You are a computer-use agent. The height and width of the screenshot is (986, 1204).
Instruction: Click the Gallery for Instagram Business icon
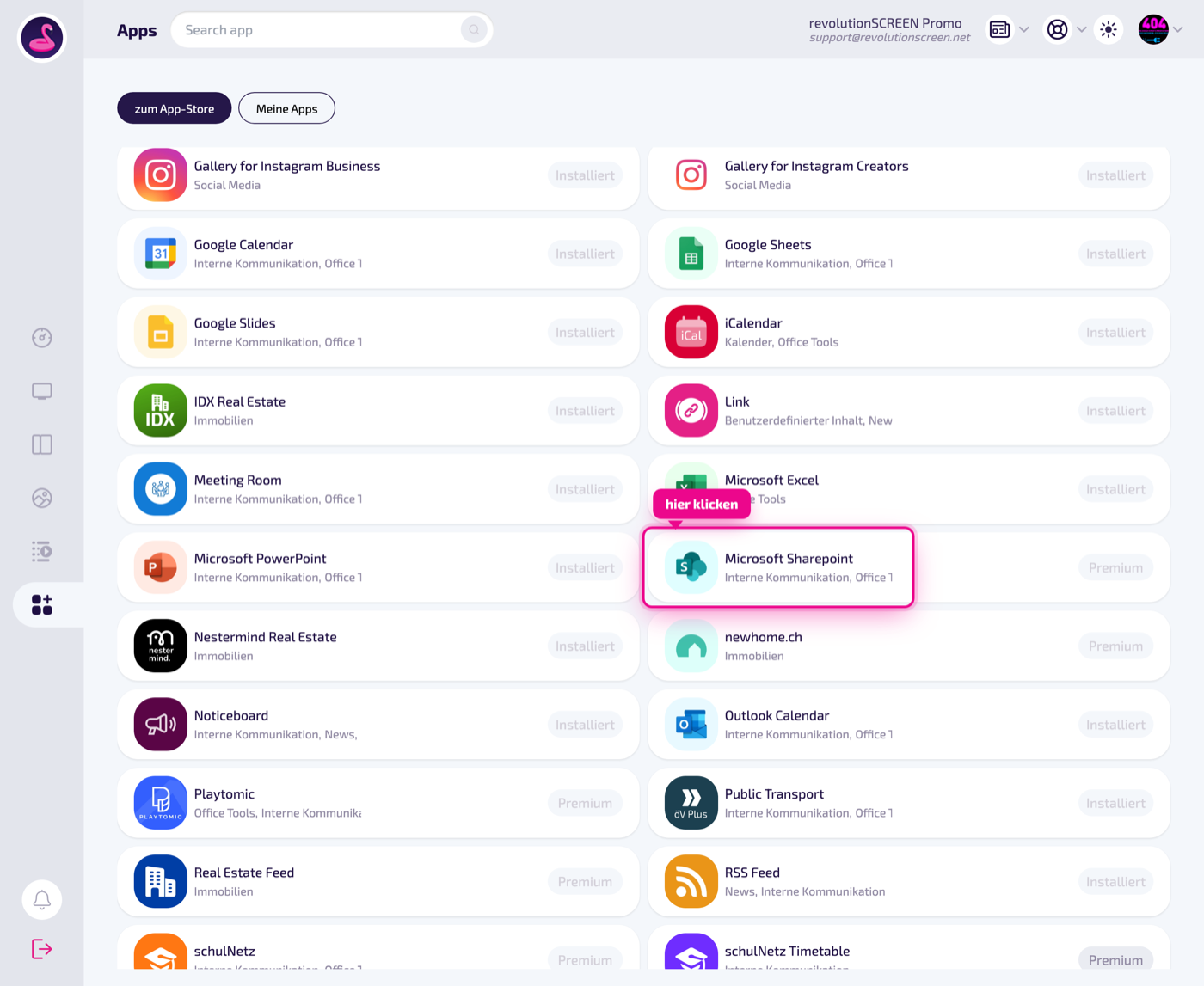click(161, 175)
